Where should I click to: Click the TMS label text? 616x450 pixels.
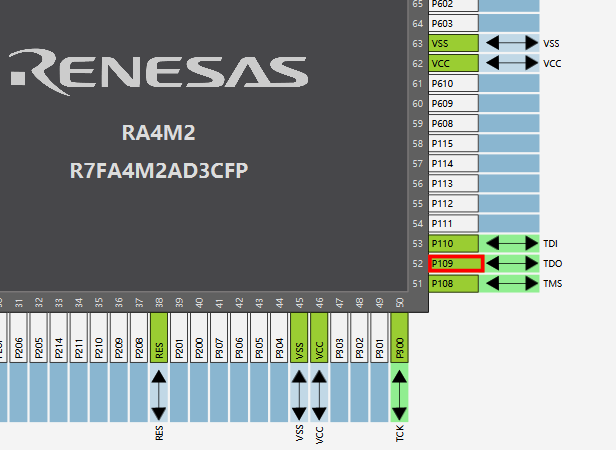tap(553, 284)
